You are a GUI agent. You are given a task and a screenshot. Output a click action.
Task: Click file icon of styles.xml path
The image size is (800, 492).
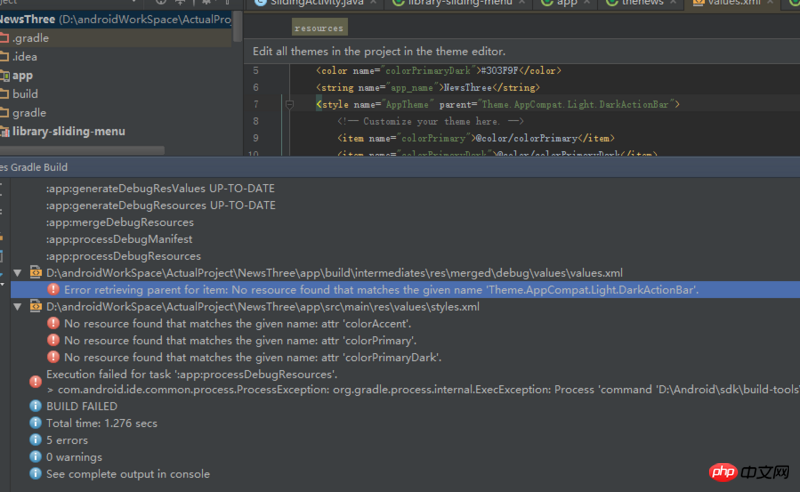click(x=35, y=307)
